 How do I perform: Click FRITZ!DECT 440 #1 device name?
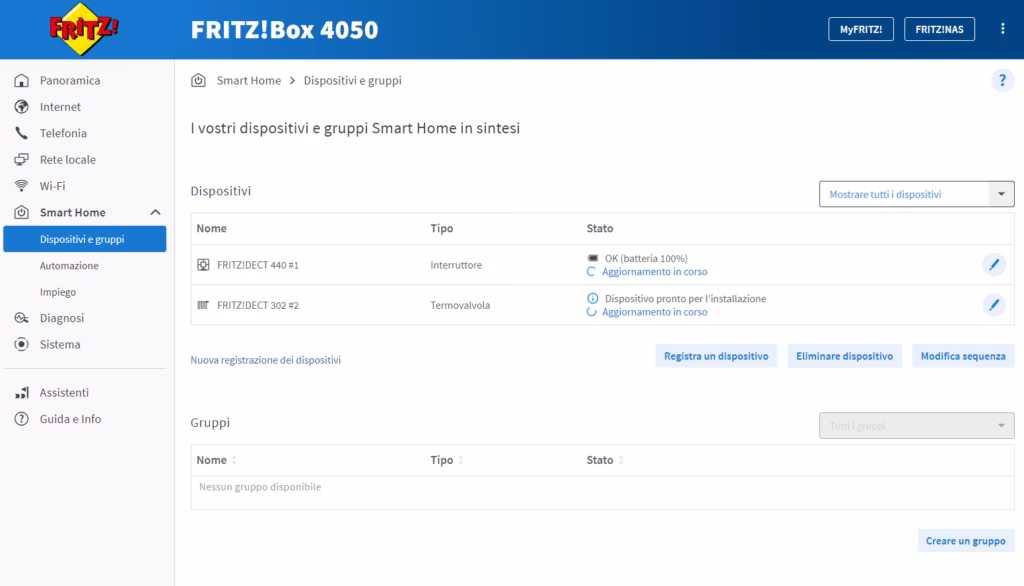click(258, 265)
